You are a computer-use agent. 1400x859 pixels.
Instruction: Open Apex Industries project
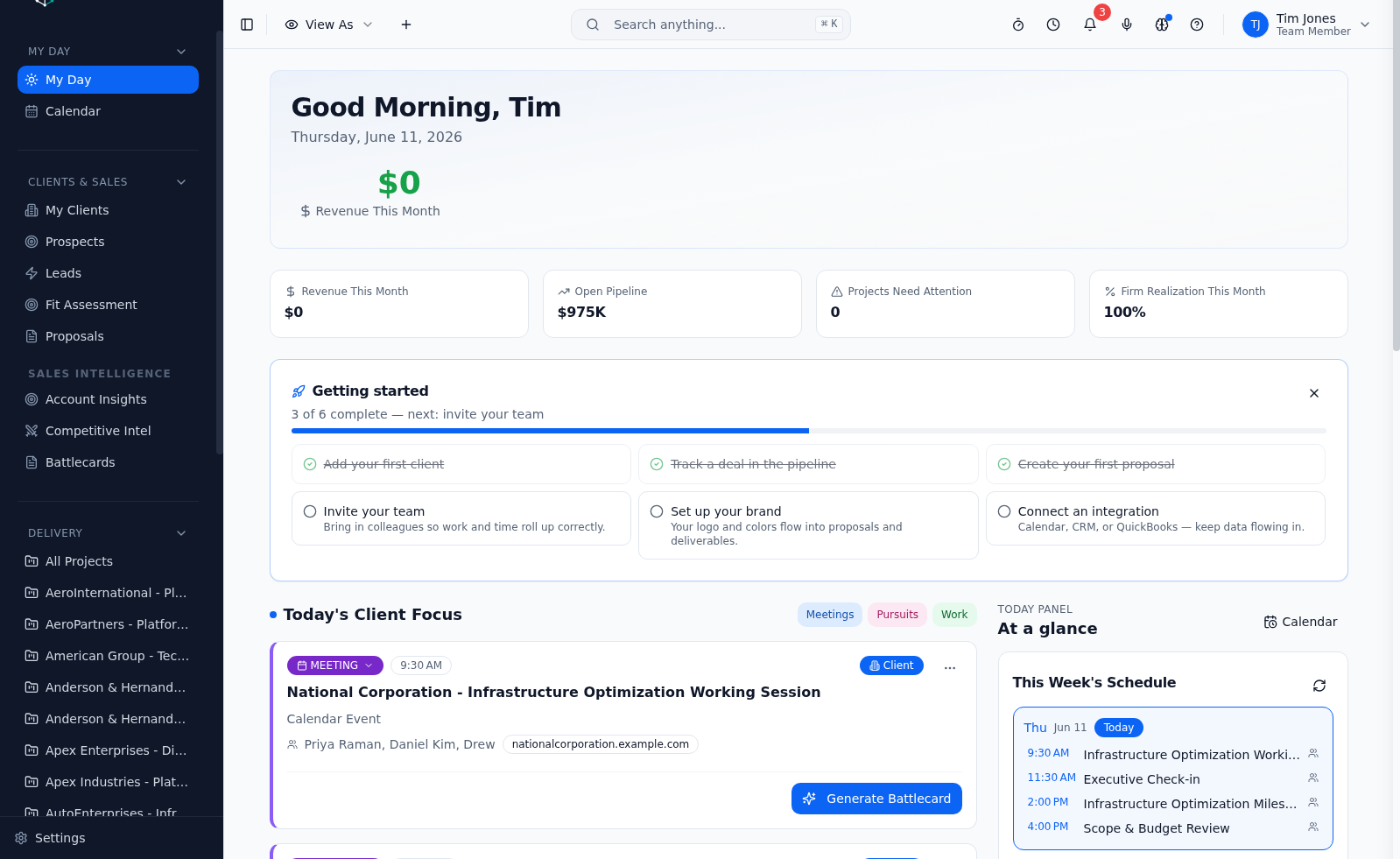pyautogui.click(x=108, y=782)
